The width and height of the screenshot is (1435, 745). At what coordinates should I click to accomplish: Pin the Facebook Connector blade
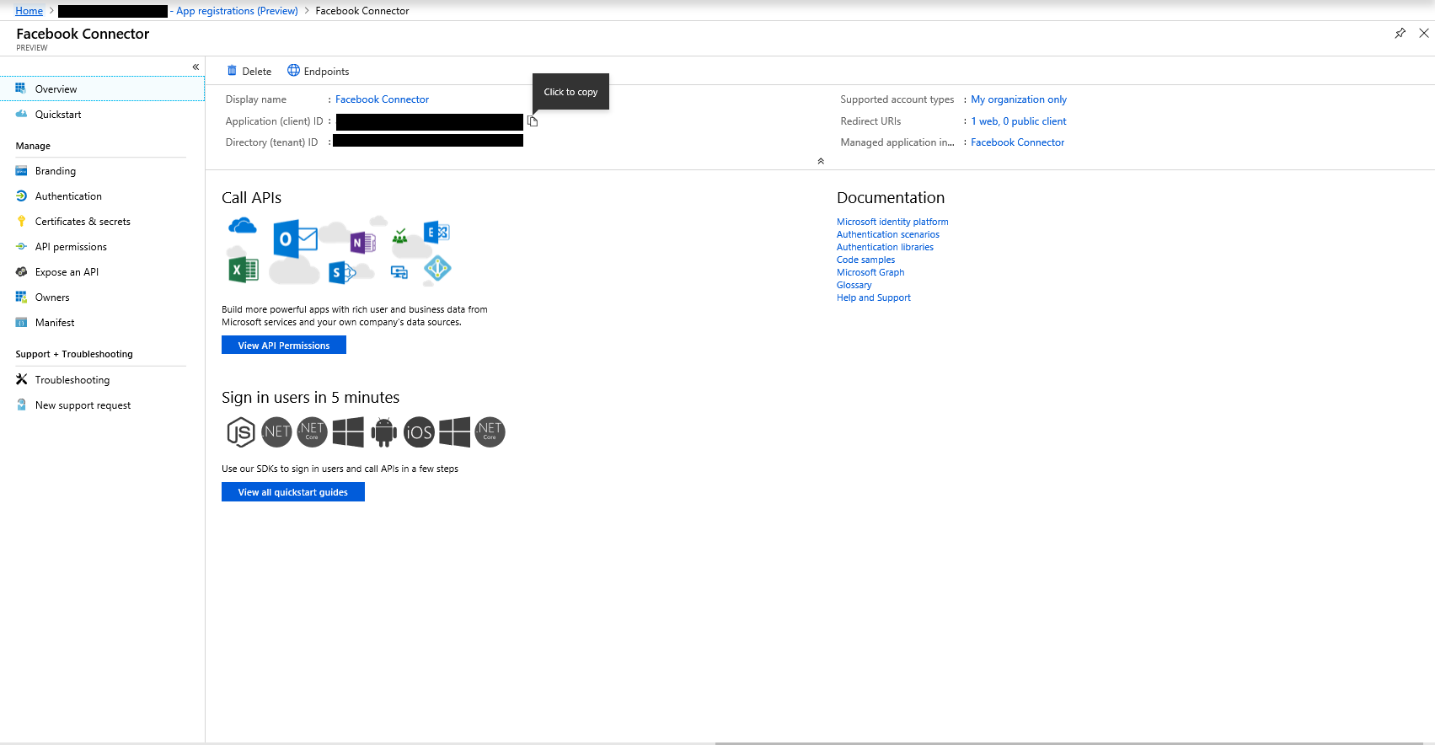[x=1400, y=32]
